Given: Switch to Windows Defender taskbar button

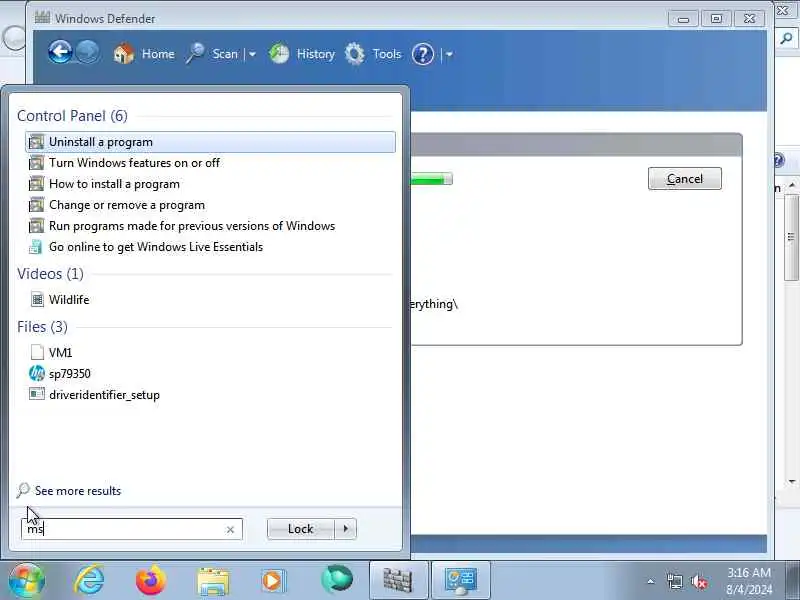Looking at the screenshot, I should tap(398, 581).
